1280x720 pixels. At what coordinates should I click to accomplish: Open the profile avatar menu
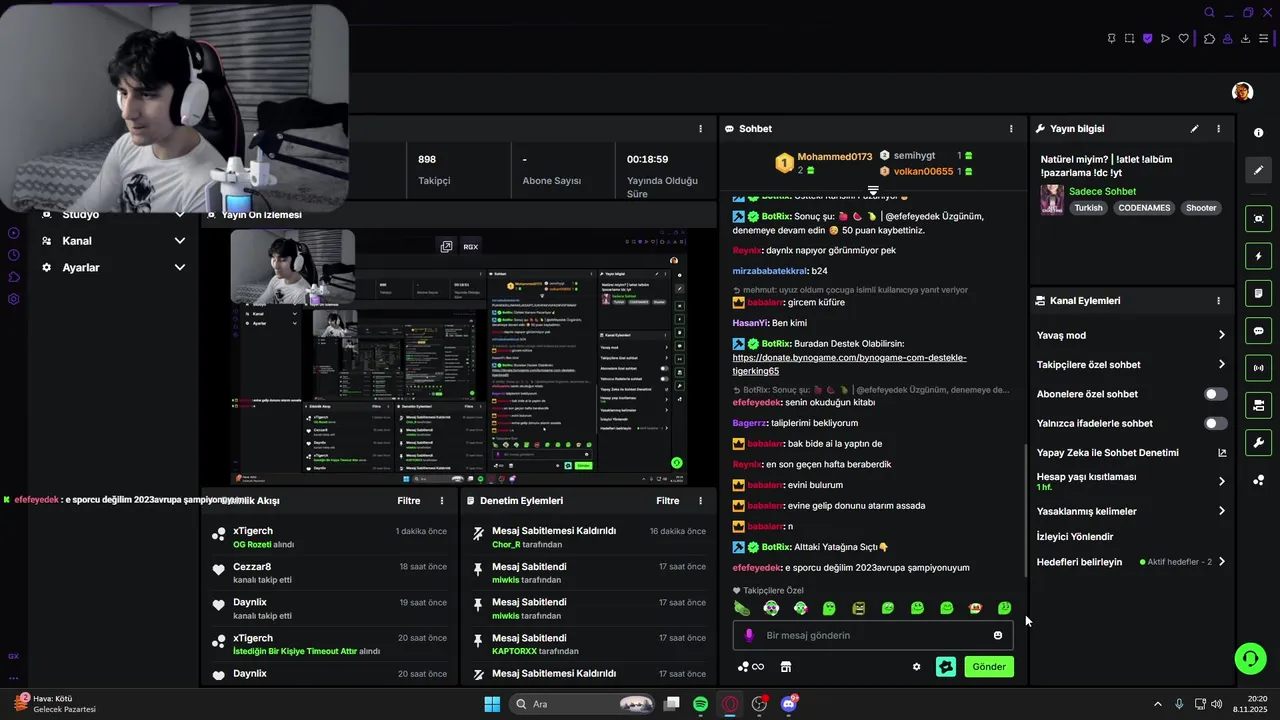click(x=1242, y=92)
